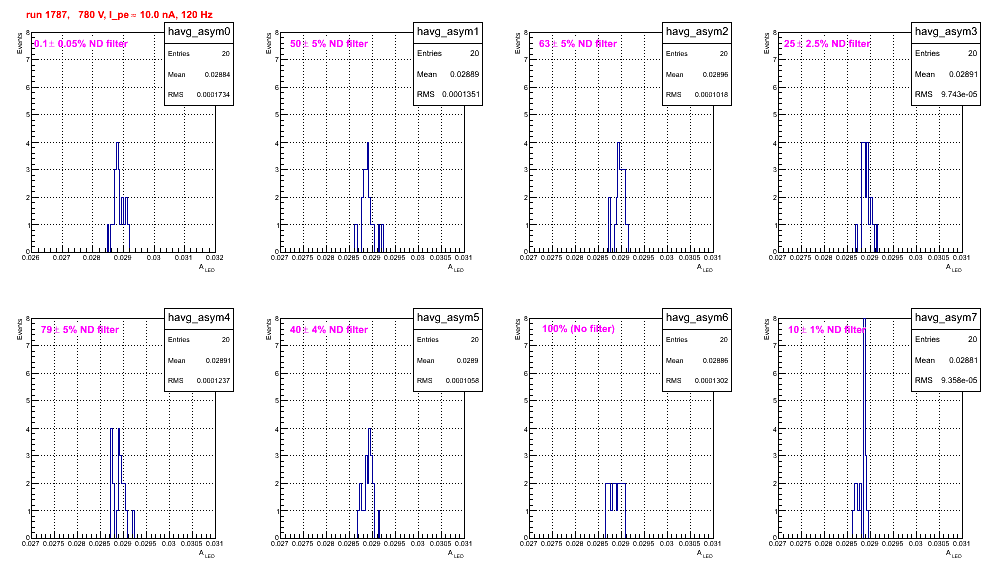Click the tall histogram peak in havg_asym7 plot
The height and width of the screenshot is (572, 996).
(865, 426)
